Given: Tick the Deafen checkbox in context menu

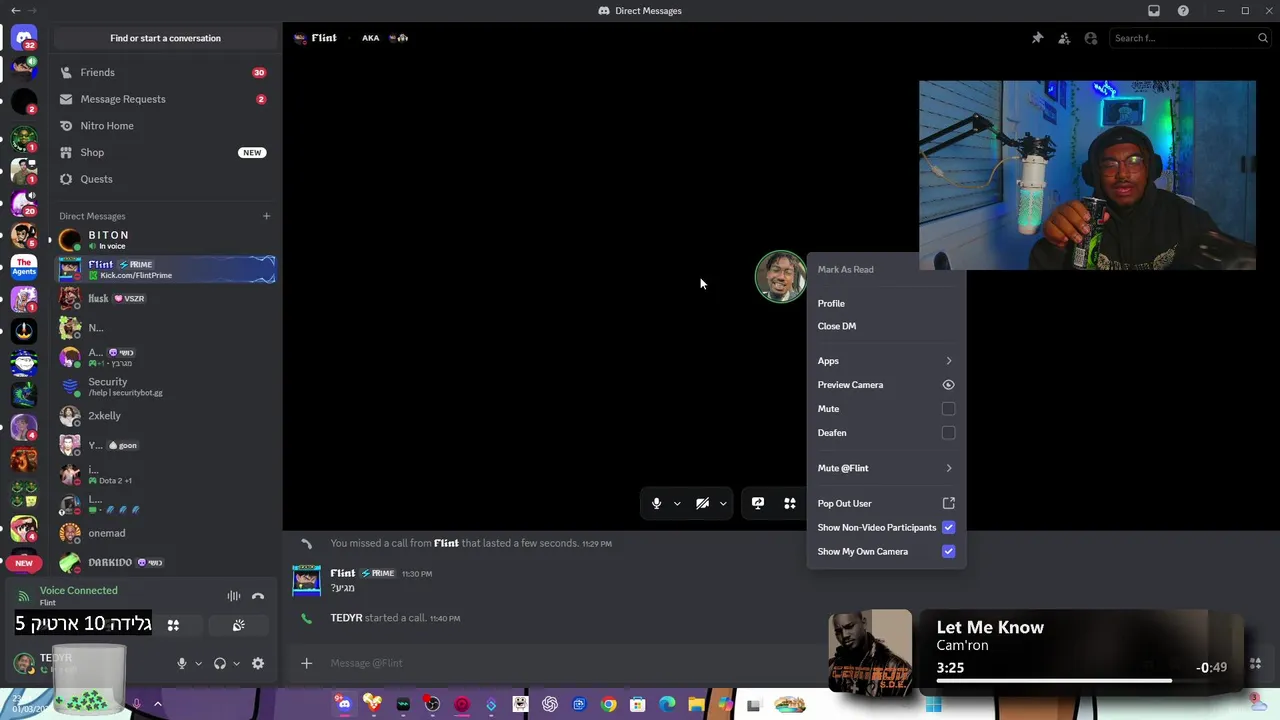Looking at the screenshot, I should tap(948, 433).
